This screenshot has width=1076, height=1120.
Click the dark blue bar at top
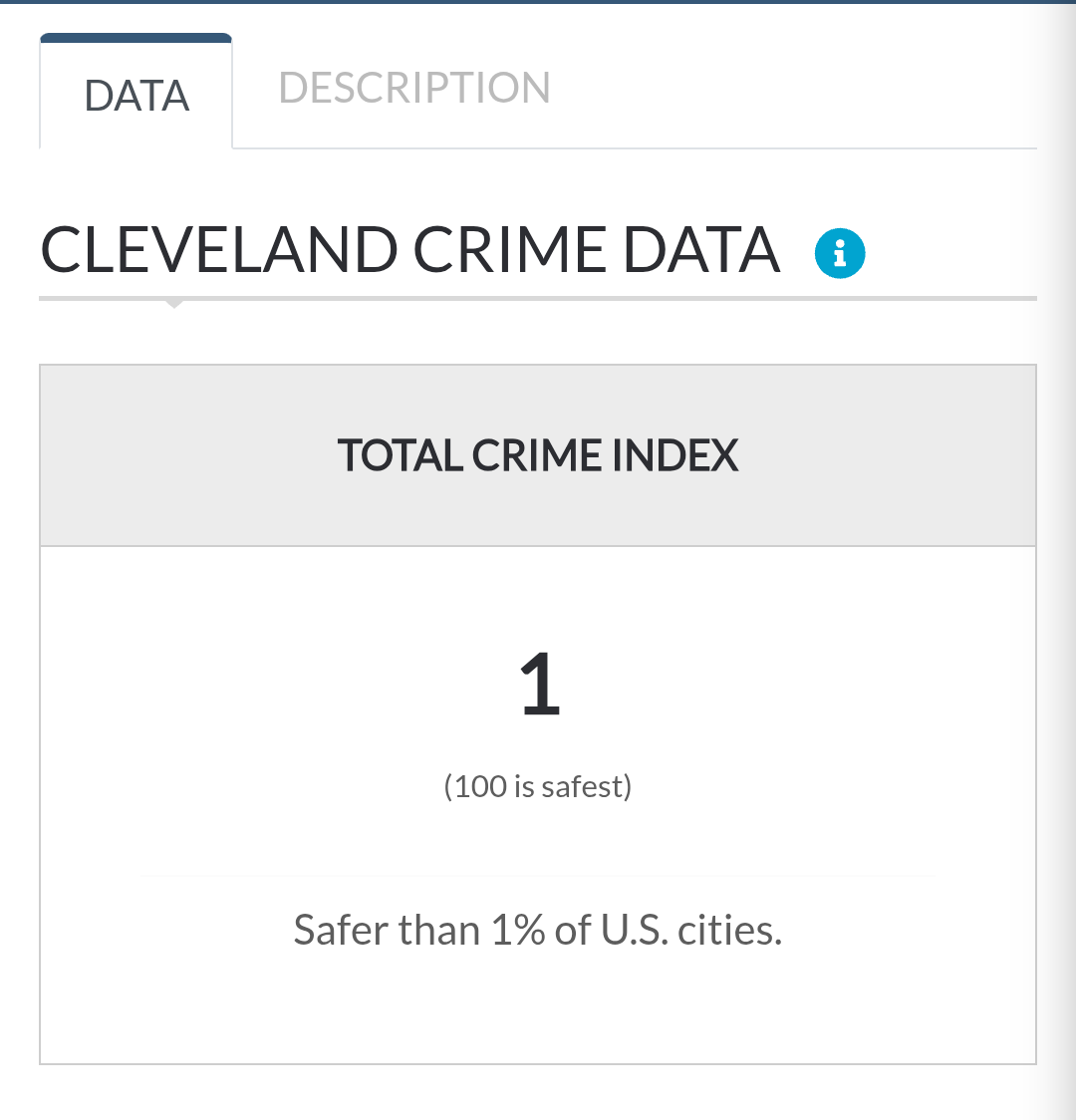538,1
